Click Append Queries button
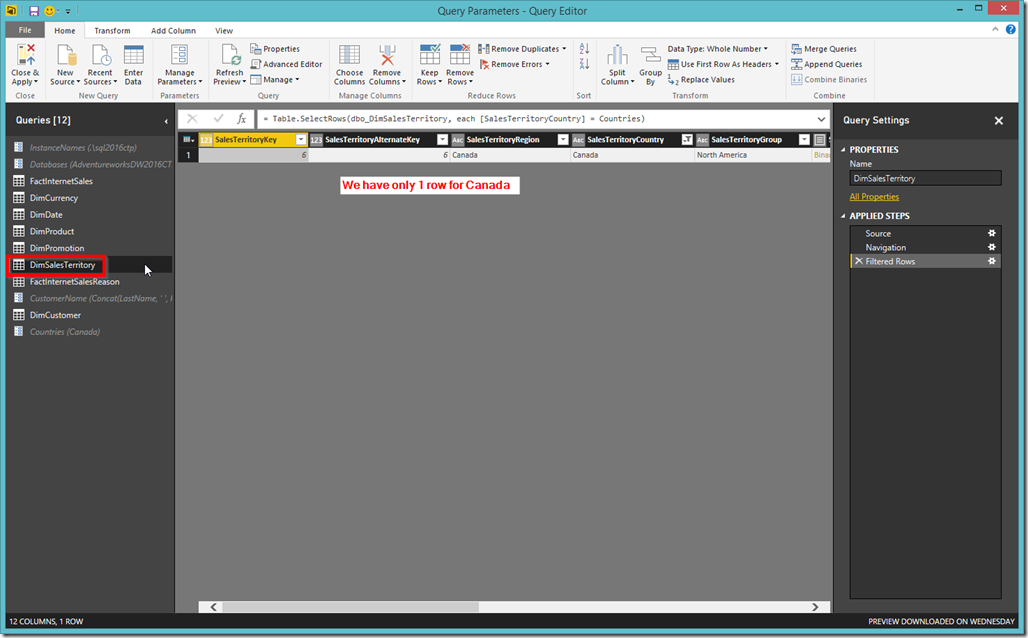 (826, 64)
